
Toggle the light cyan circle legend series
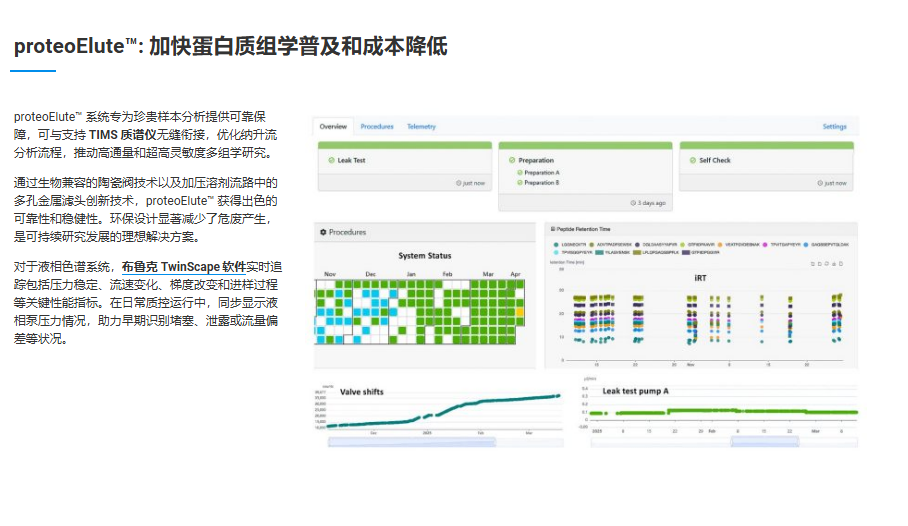tap(556, 252)
